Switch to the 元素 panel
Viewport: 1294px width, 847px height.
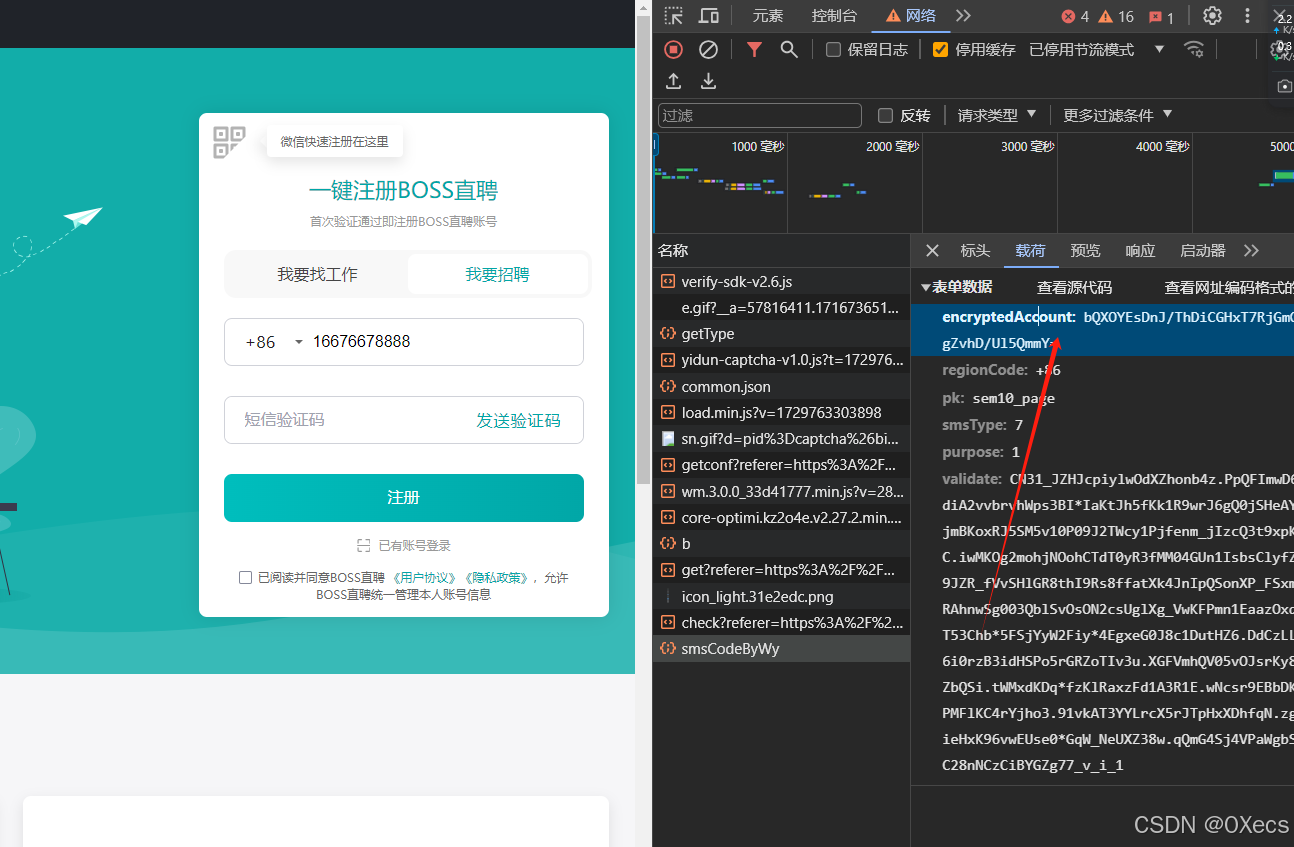coord(768,16)
